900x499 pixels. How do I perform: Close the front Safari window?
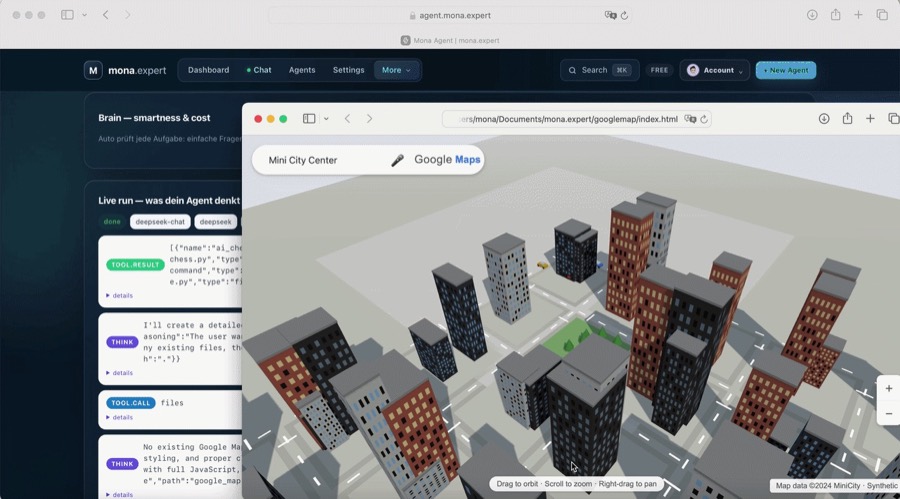258,119
